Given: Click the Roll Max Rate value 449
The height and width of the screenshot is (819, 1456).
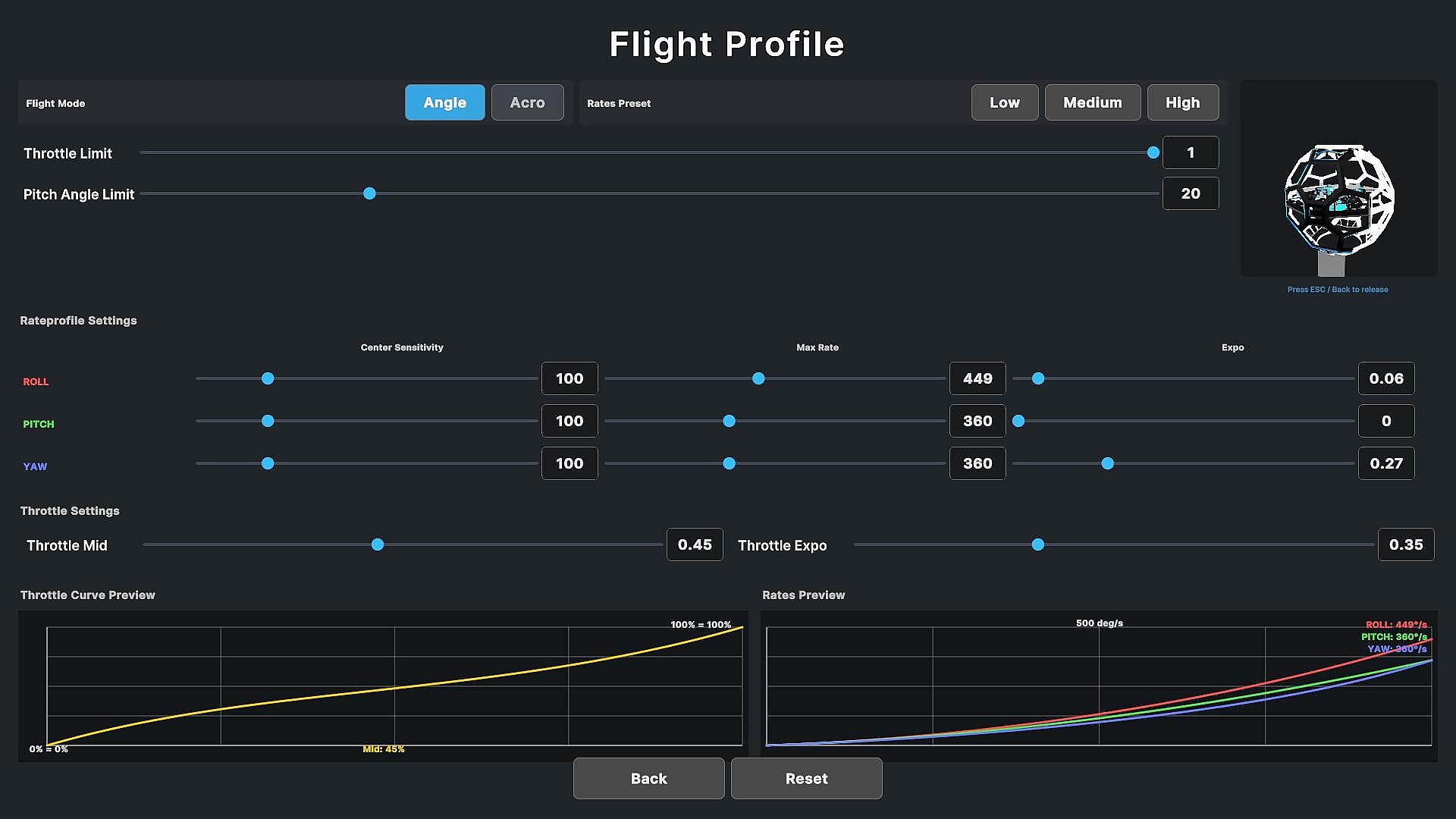Looking at the screenshot, I should tap(977, 378).
